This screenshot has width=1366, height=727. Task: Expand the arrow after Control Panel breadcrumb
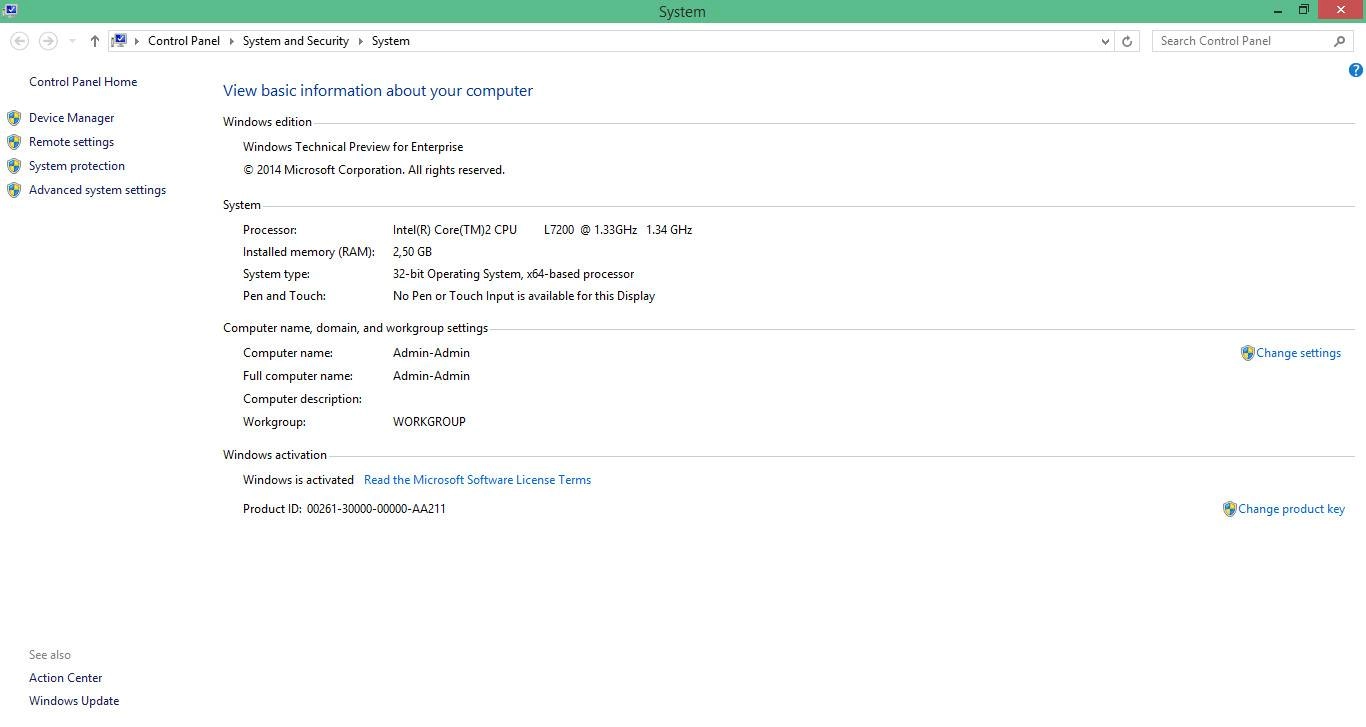(231, 41)
